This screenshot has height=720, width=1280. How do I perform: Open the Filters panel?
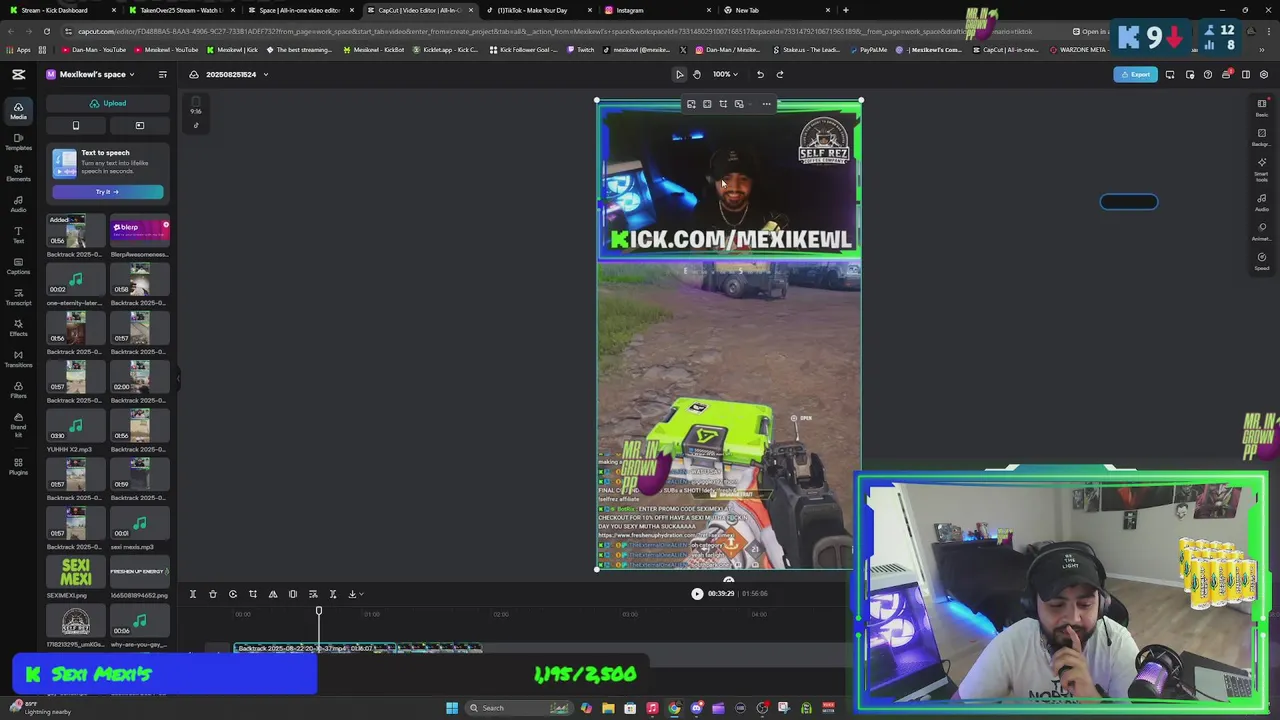(x=18, y=390)
